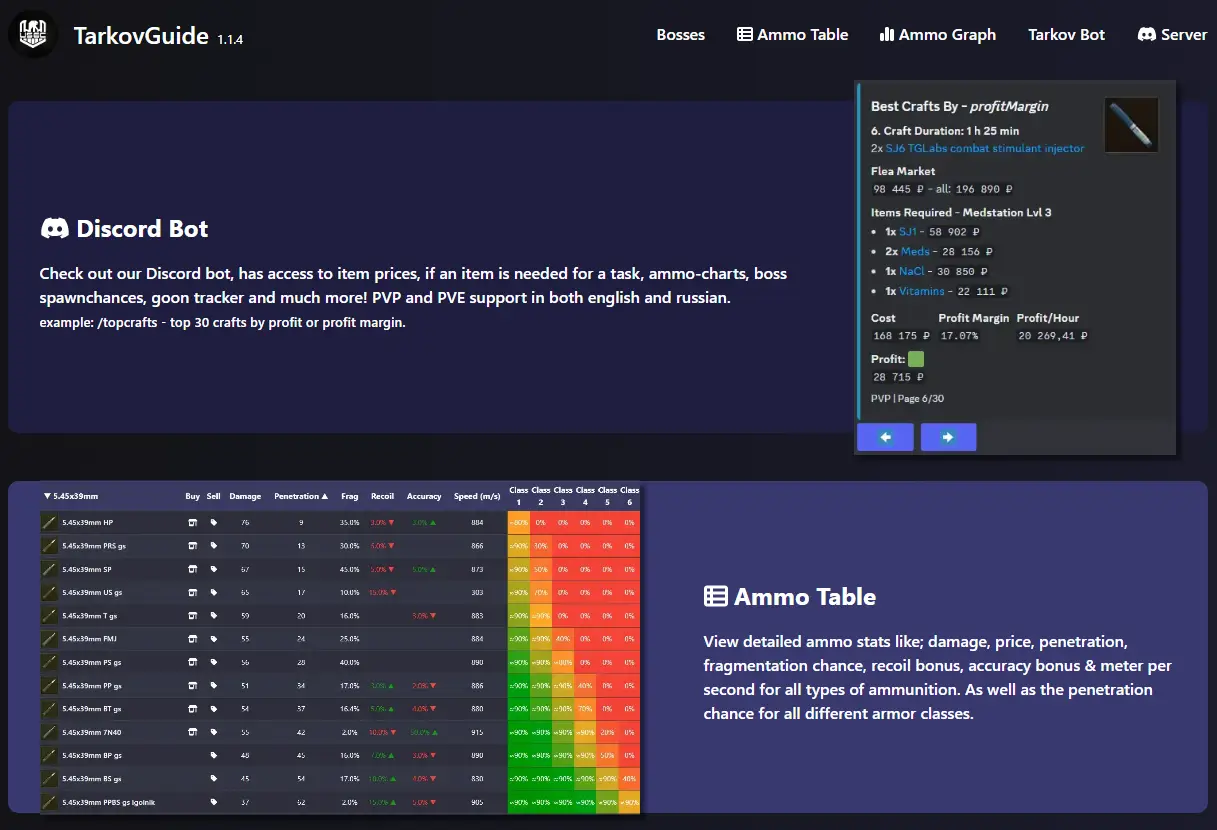
Task: Go to next craft page arrow
Action: tap(948, 437)
